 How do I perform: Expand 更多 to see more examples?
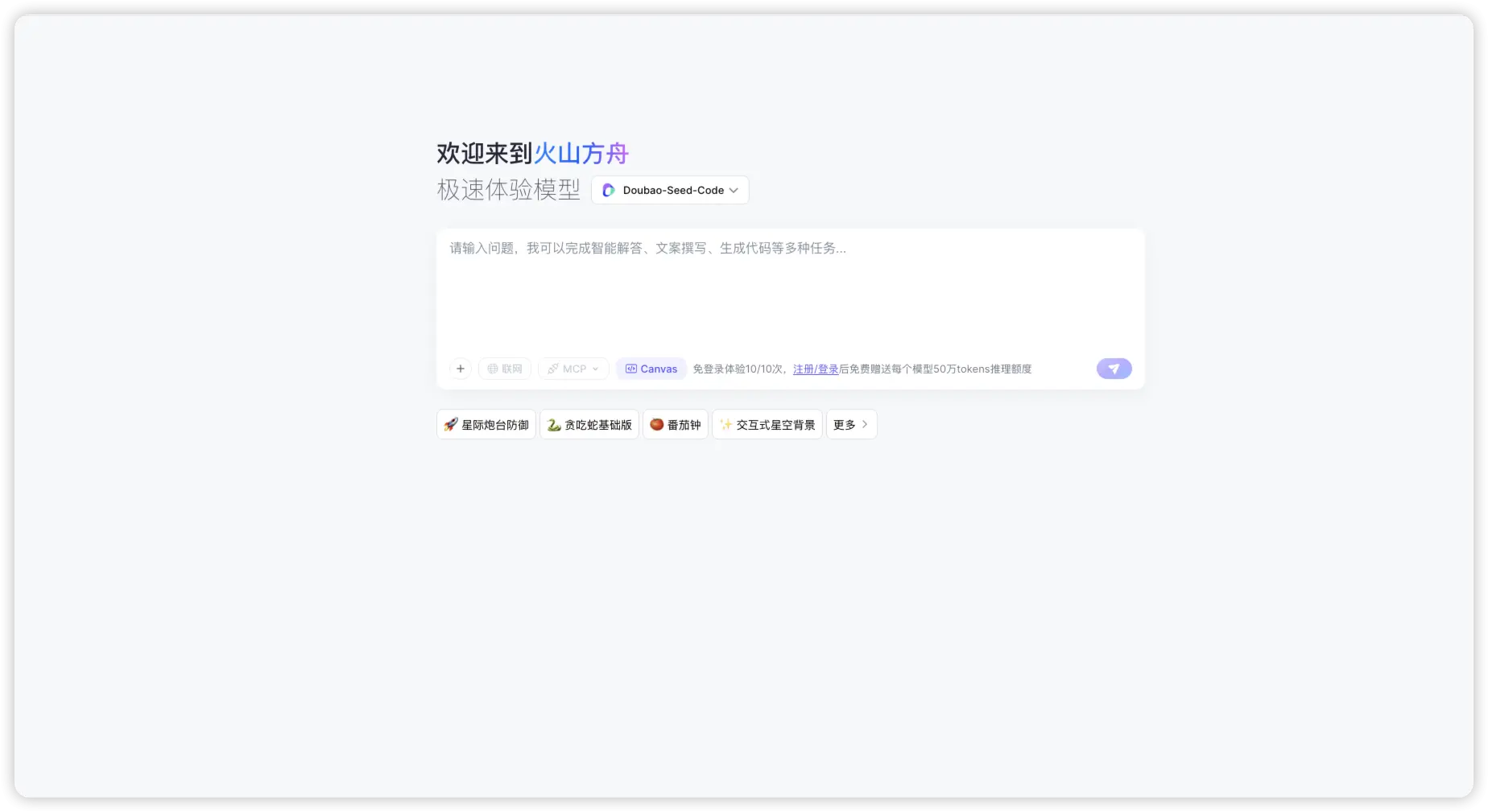pyautogui.click(x=850, y=424)
